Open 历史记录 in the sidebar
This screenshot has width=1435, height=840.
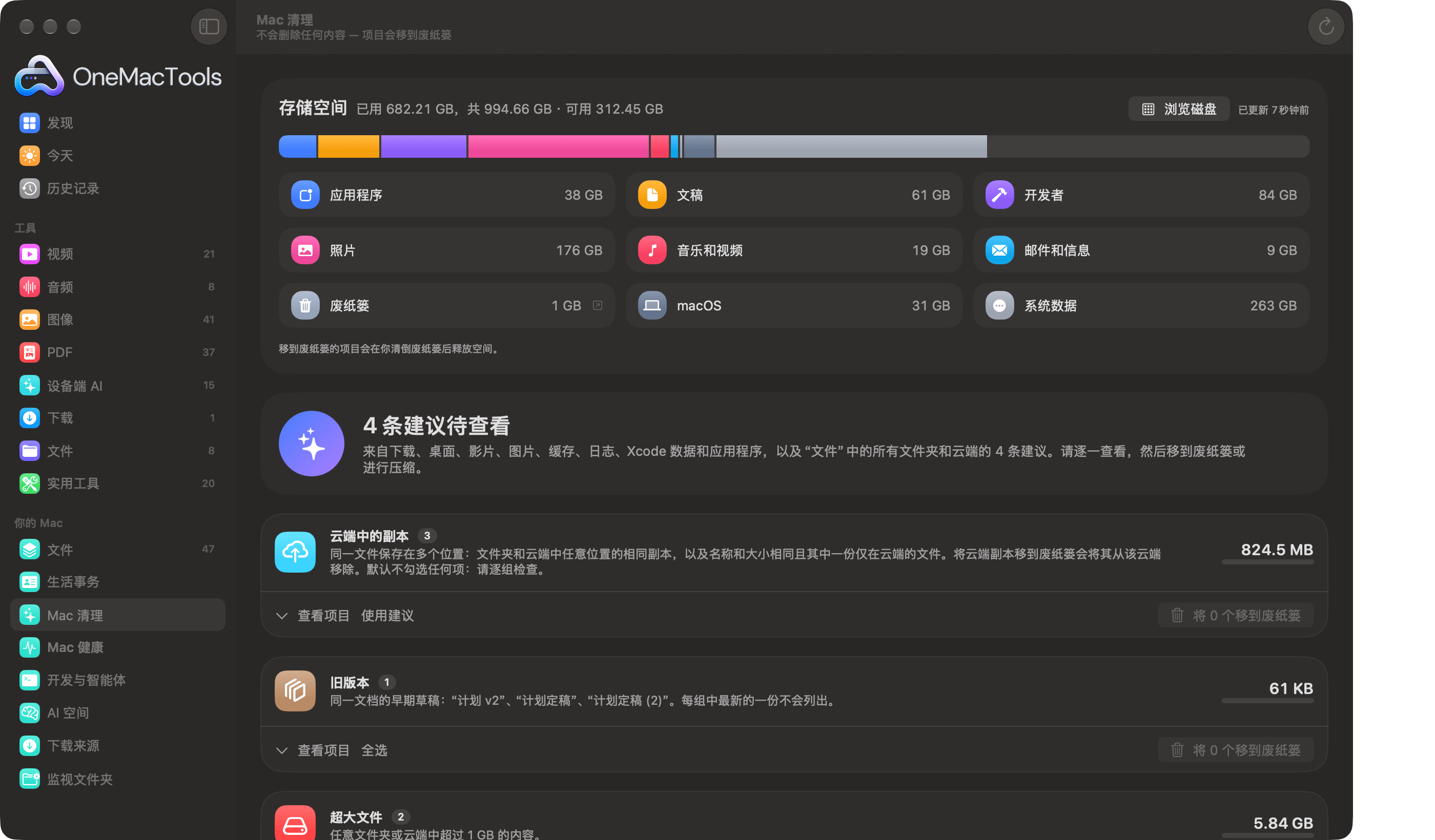[x=118, y=188]
